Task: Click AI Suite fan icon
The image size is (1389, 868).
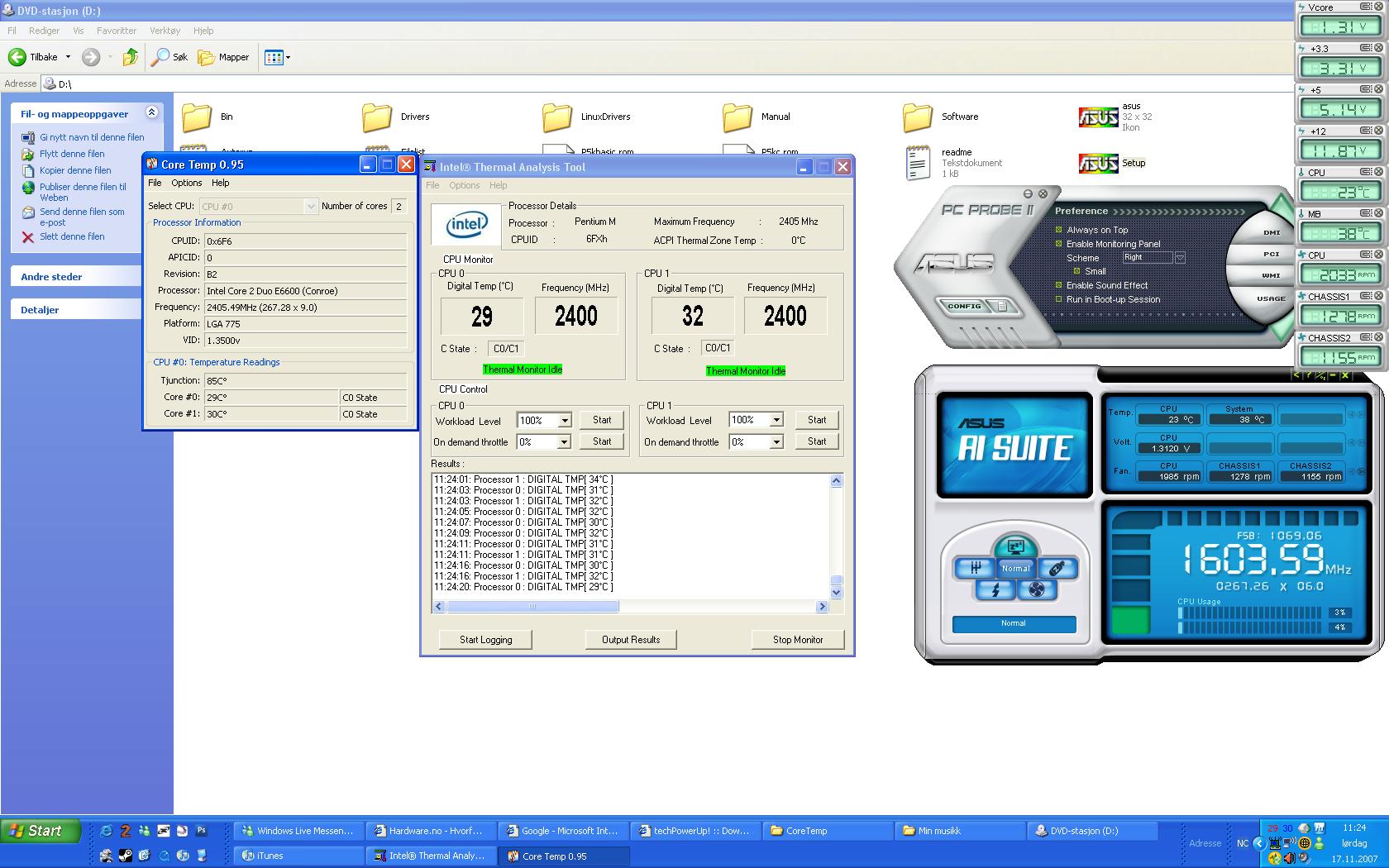Action: point(1036,589)
